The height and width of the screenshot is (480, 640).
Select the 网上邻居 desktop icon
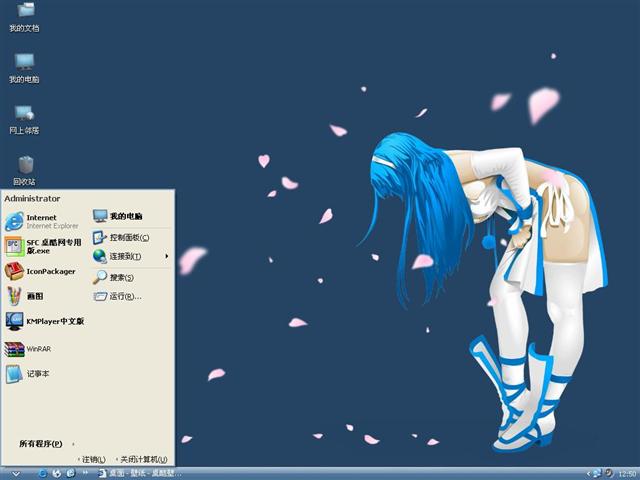25,118
